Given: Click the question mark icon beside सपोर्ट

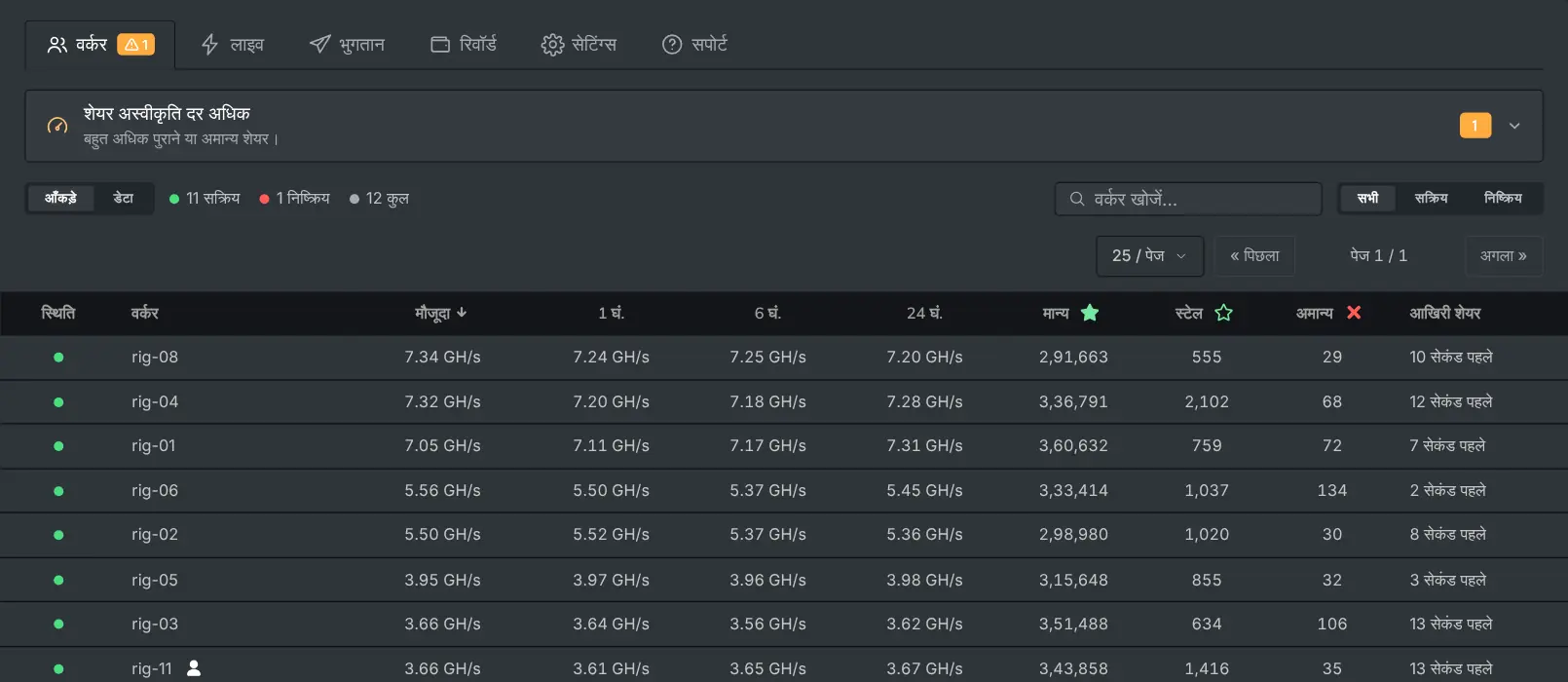Looking at the screenshot, I should [672, 45].
